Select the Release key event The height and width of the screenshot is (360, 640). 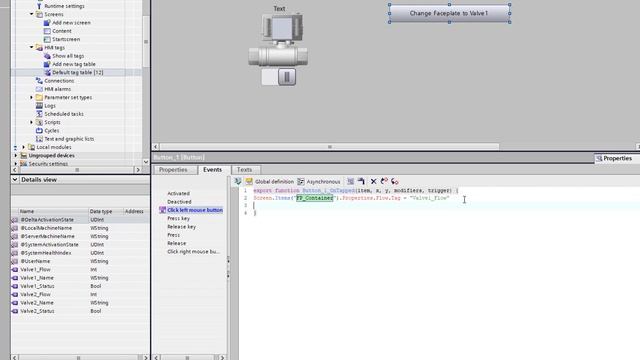click(182, 227)
